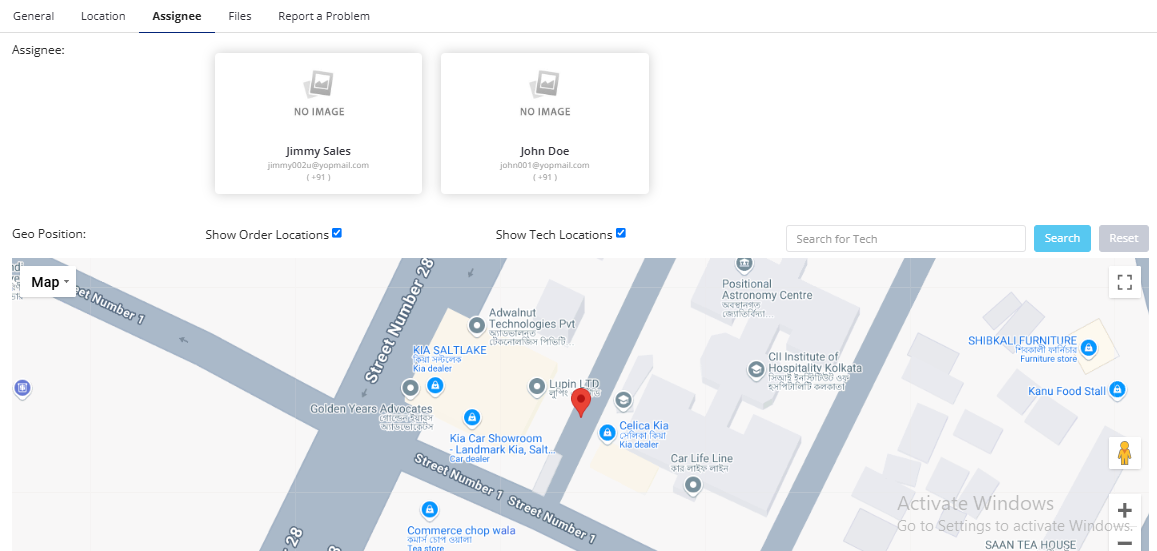Select the Street View pegman icon
1157x551 pixels.
(1125, 453)
